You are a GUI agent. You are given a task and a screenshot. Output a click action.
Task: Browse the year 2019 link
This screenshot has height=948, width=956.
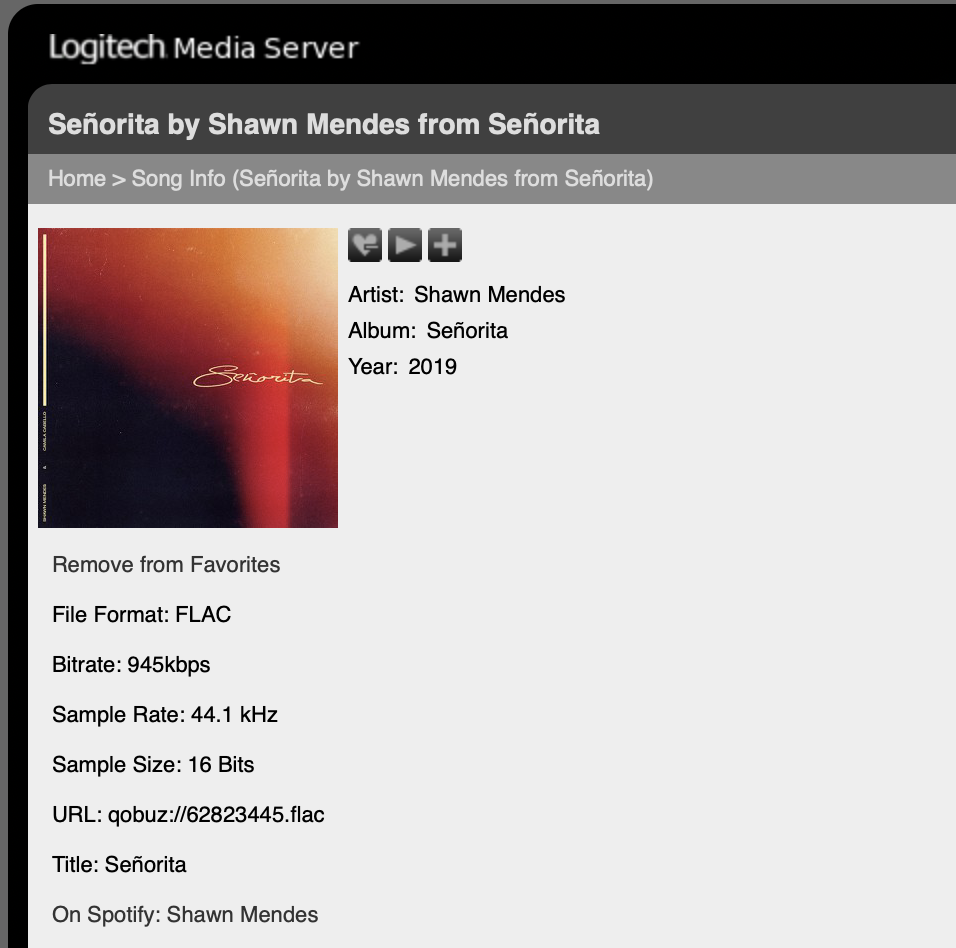tap(432, 366)
